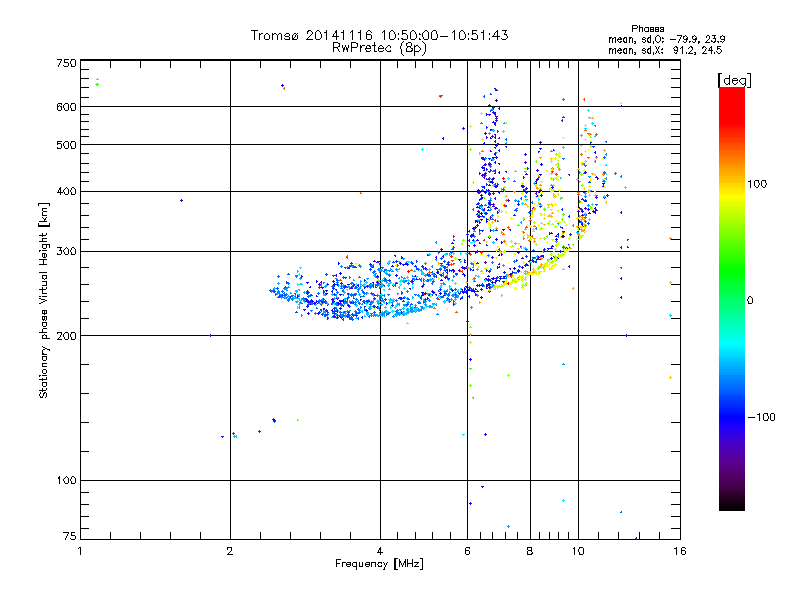Click the y-axis label '750'
The height and width of the screenshot is (600, 800).
(66, 63)
